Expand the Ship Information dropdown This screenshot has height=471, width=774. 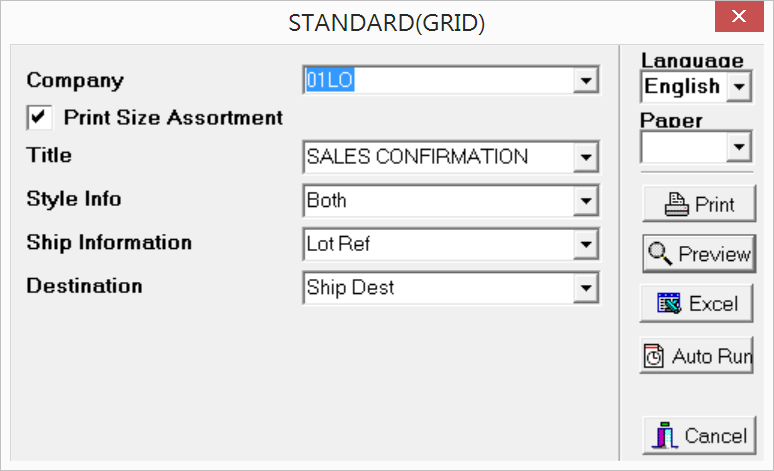click(586, 244)
